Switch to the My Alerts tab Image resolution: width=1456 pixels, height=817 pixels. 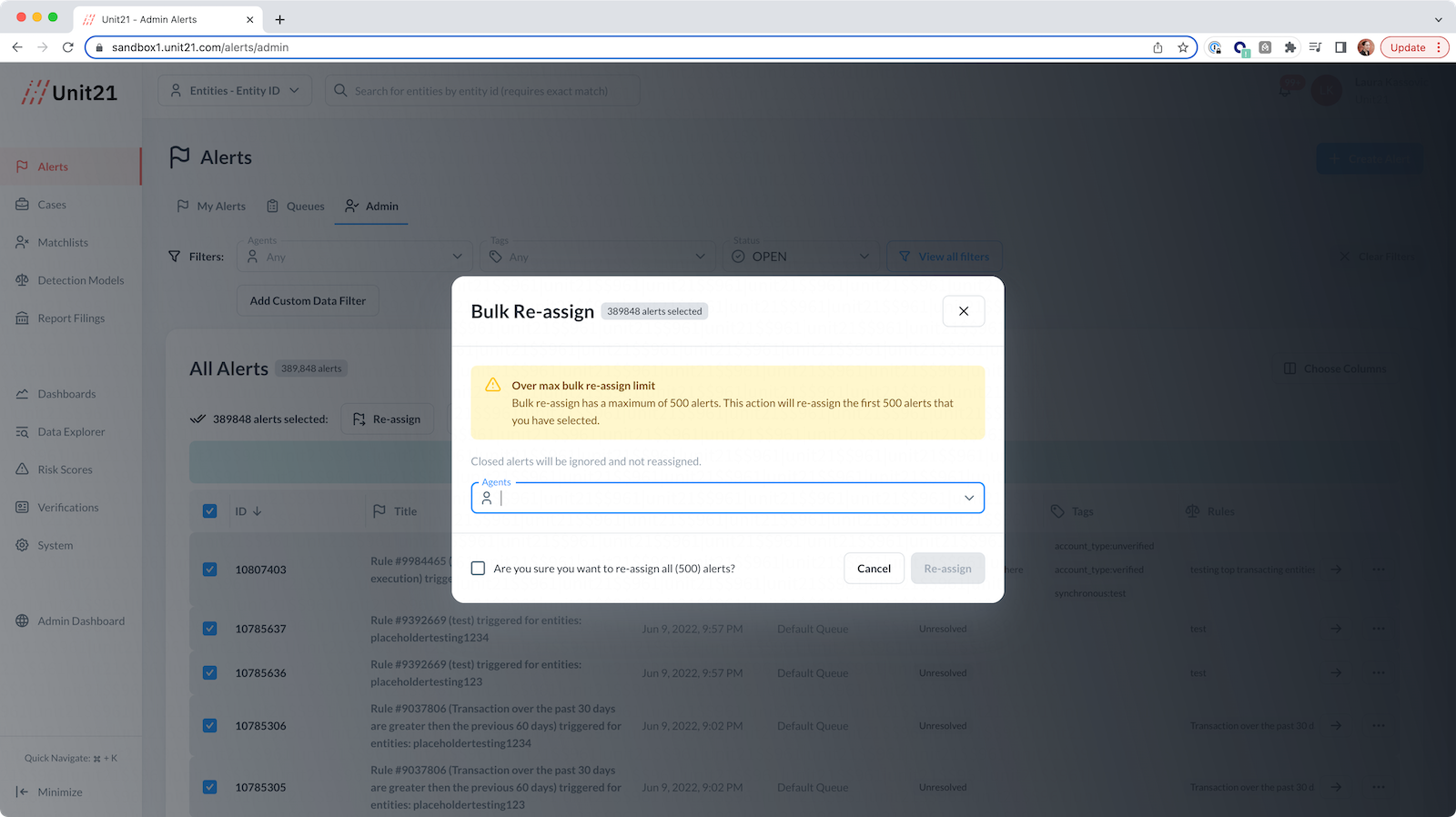(211, 207)
